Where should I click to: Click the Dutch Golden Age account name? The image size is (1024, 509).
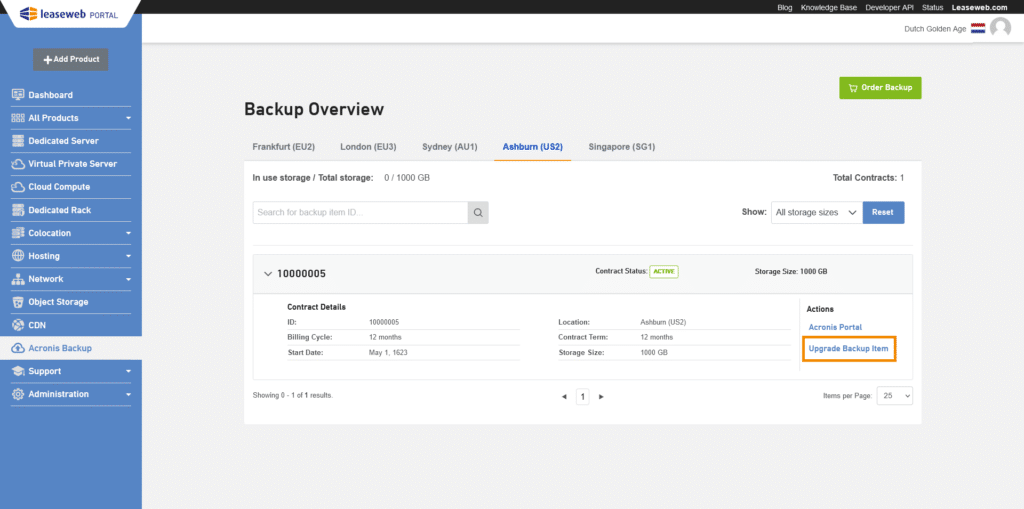pyautogui.click(x=935, y=29)
